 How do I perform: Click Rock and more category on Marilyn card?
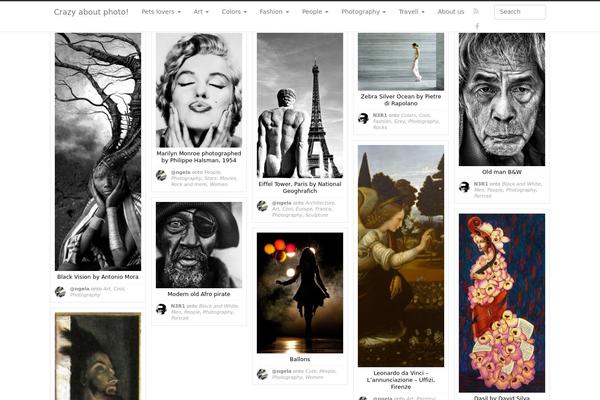pyautogui.click(x=189, y=184)
